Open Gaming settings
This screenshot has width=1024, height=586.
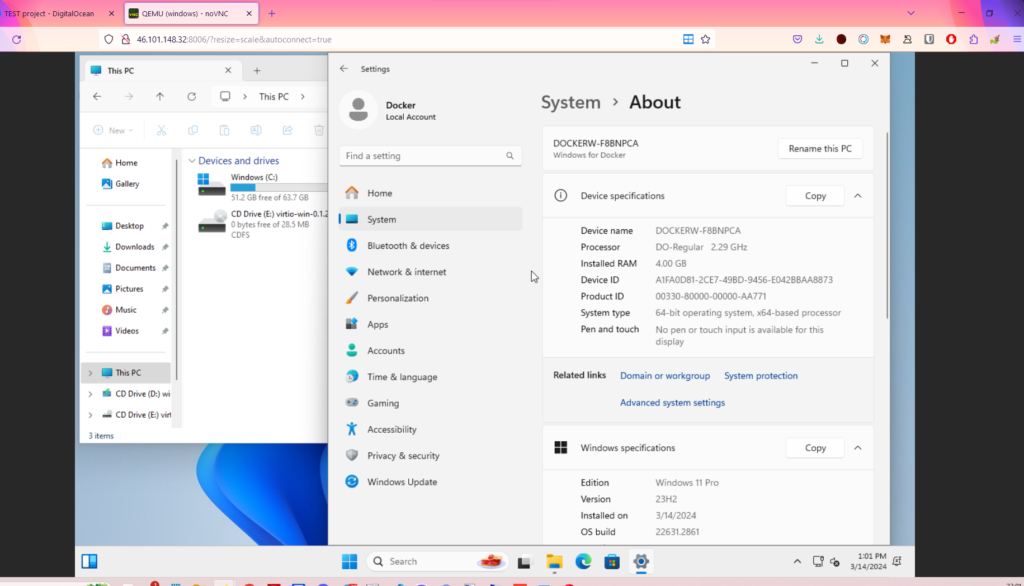point(430,402)
